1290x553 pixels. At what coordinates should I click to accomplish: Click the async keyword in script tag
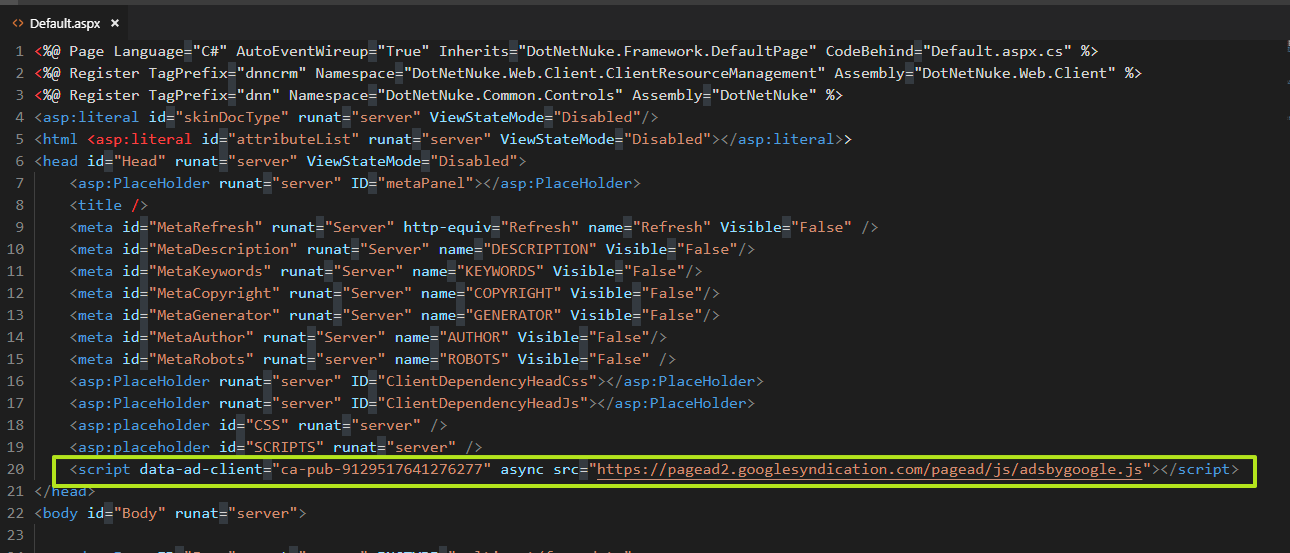coord(522,469)
